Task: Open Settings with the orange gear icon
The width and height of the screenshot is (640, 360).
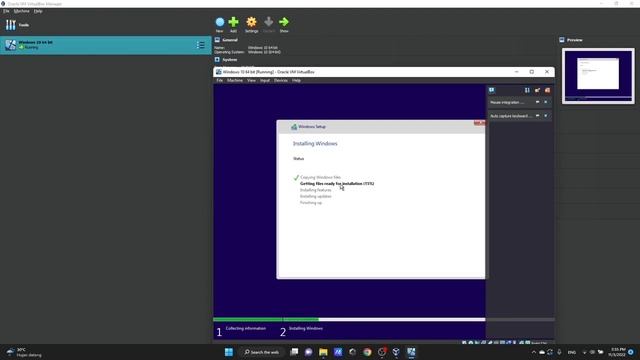Action: pyautogui.click(x=251, y=22)
